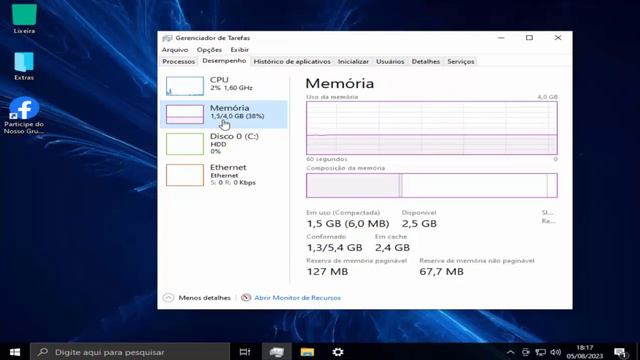Click the Task Manager taskbar icon
Viewport: 640px width, 360px height.
[276, 352]
